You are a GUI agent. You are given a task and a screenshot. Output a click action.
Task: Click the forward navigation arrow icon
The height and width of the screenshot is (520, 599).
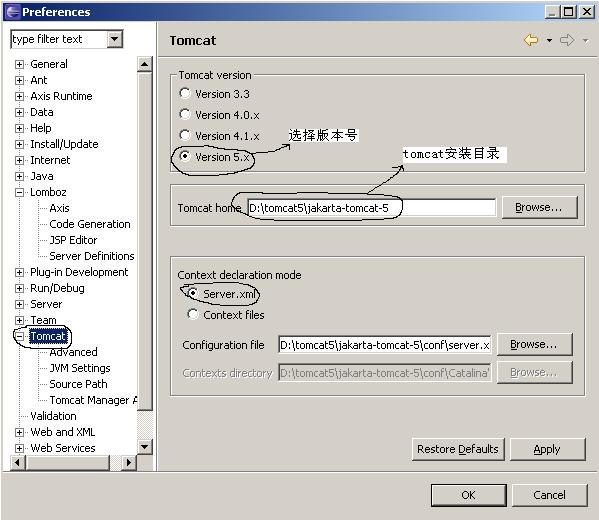[567, 40]
